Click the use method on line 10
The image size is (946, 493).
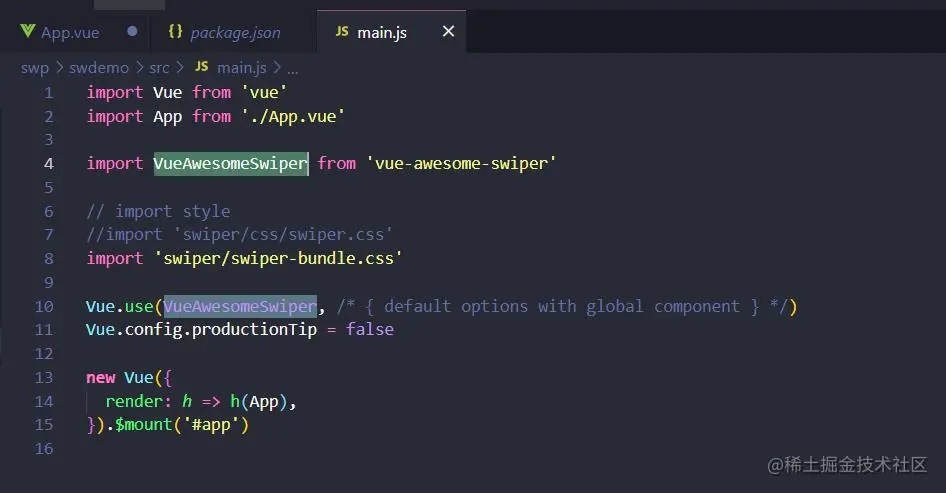click(x=139, y=307)
